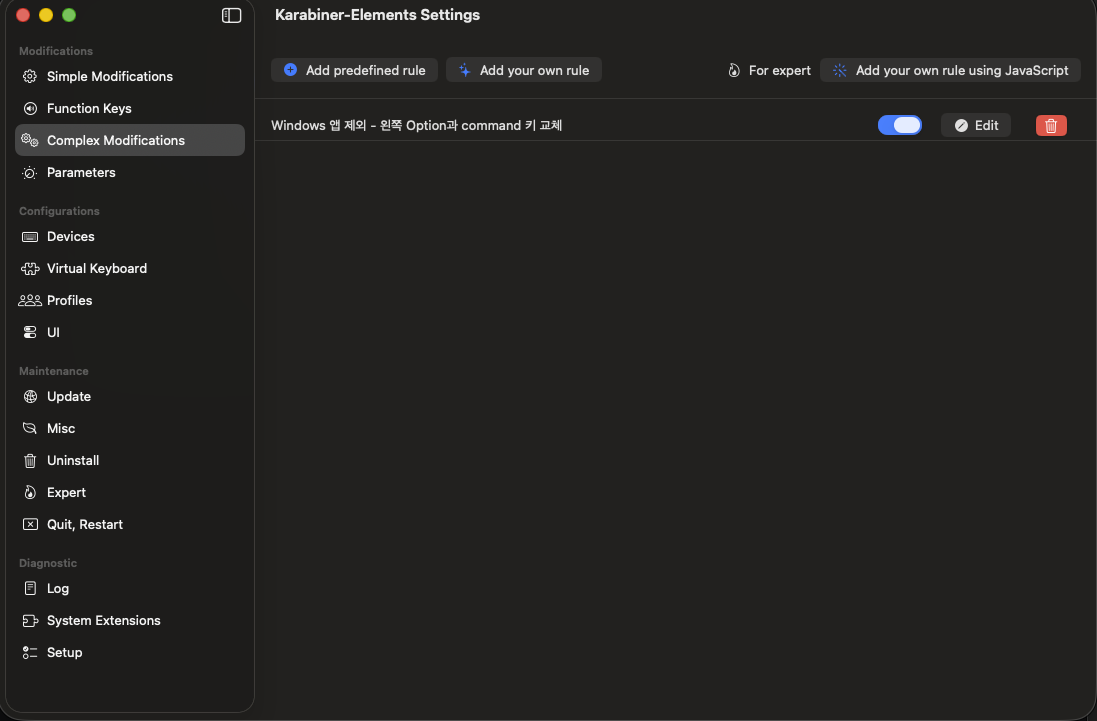This screenshot has height=721, width=1097.
Task: Close the Karabiner-Elements Settings window
Action: 23,15
